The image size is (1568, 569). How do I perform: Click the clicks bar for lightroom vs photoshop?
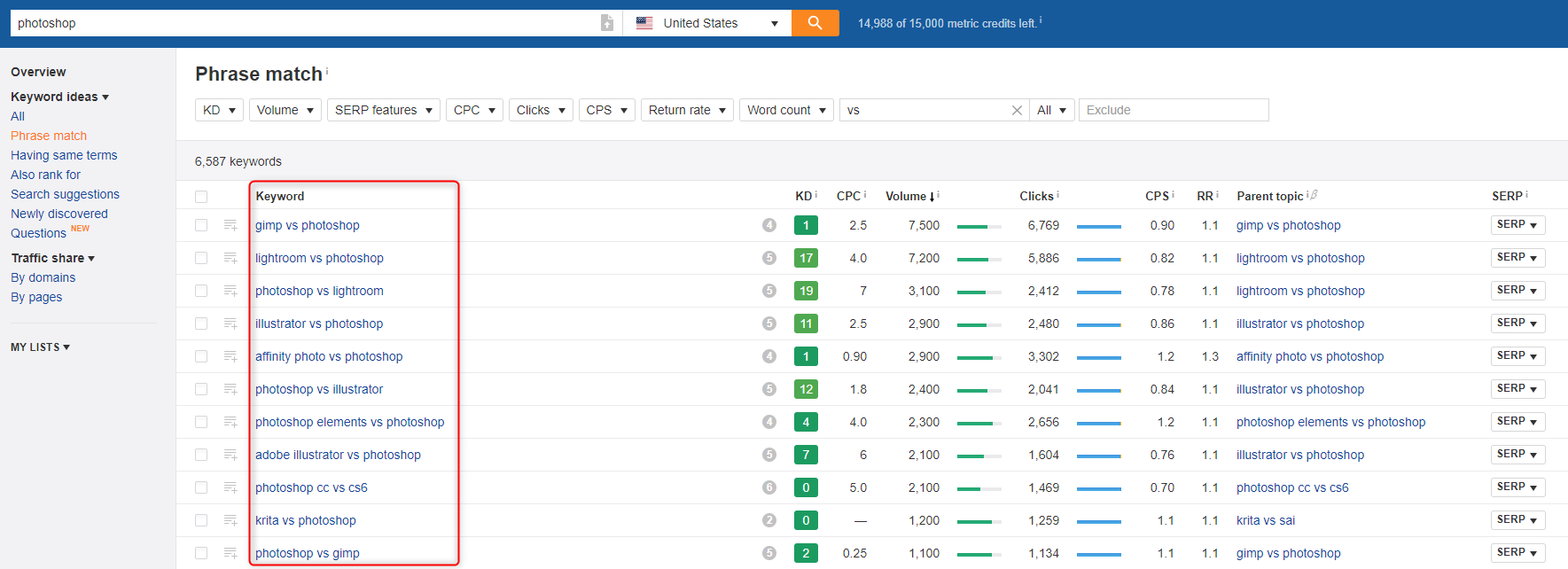[x=1099, y=260]
